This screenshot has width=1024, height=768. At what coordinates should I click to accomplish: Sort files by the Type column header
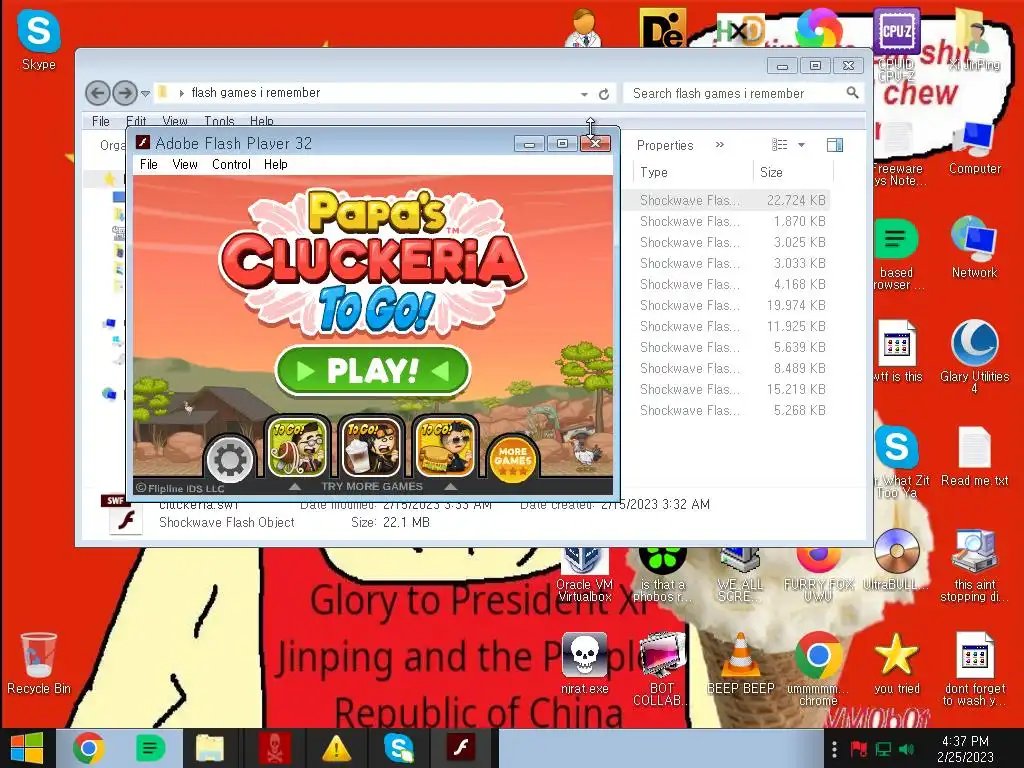(x=692, y=172)
